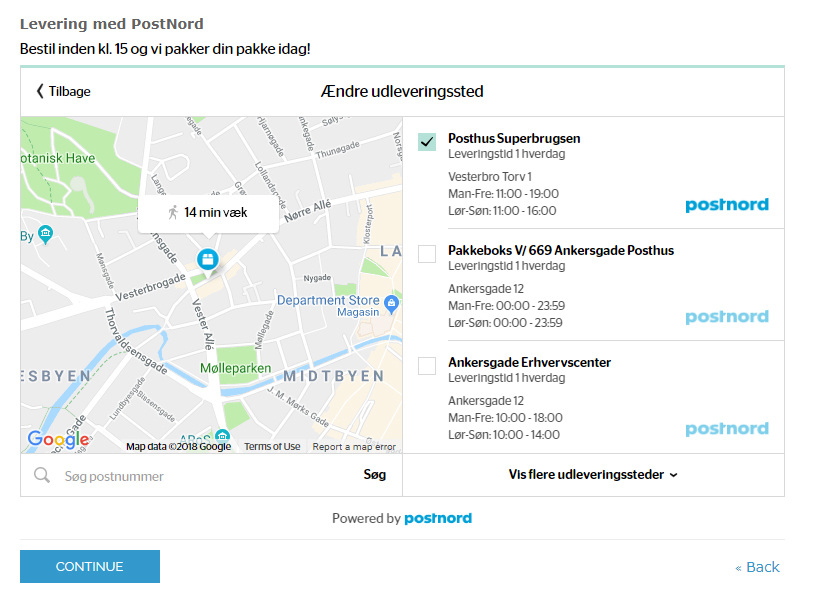This screenshot has height=593, width=816.
Task: Click the CONTINUE button
Action: (90, 566)
